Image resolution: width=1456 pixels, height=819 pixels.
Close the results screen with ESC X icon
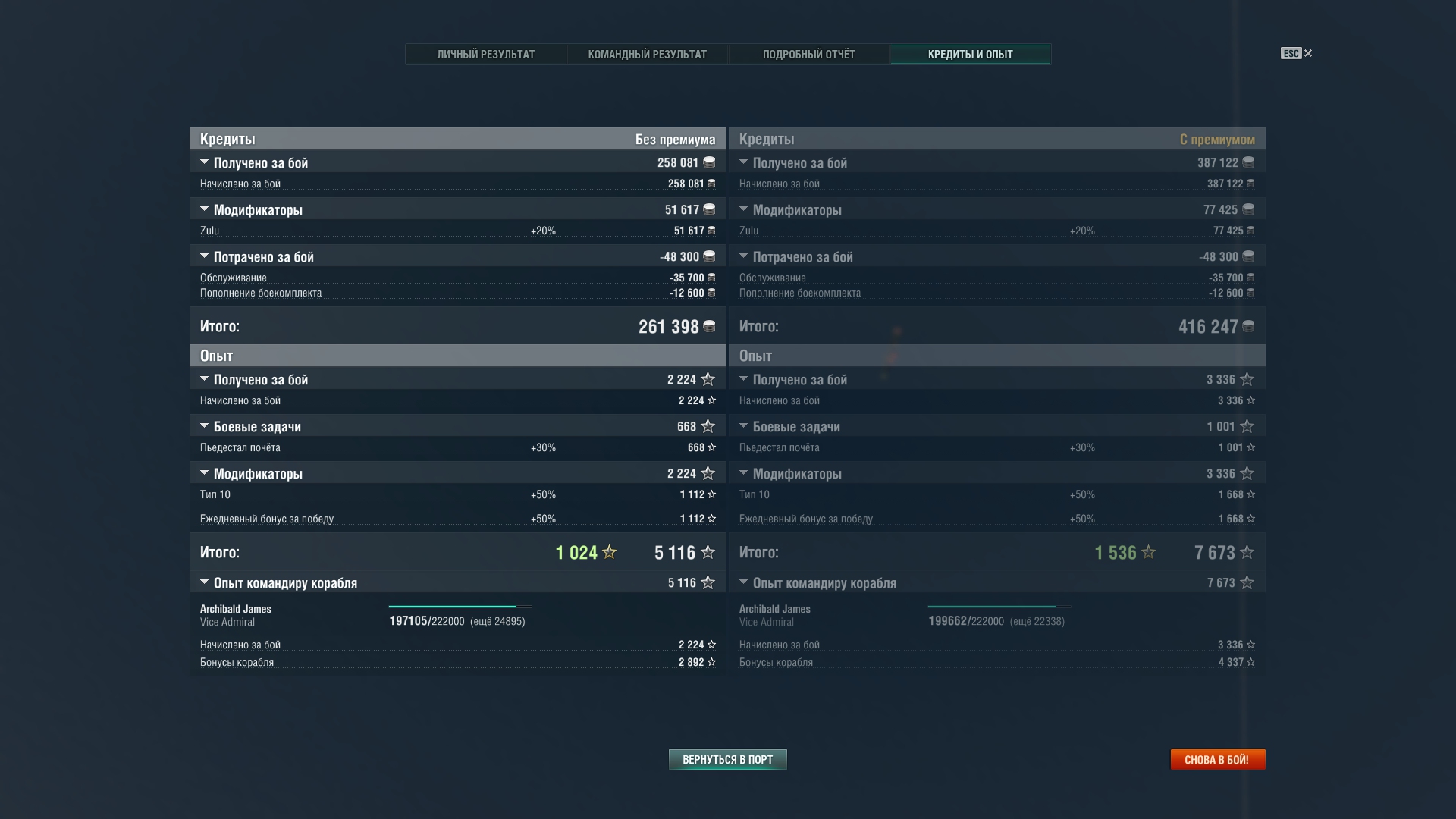(1307, 53)
